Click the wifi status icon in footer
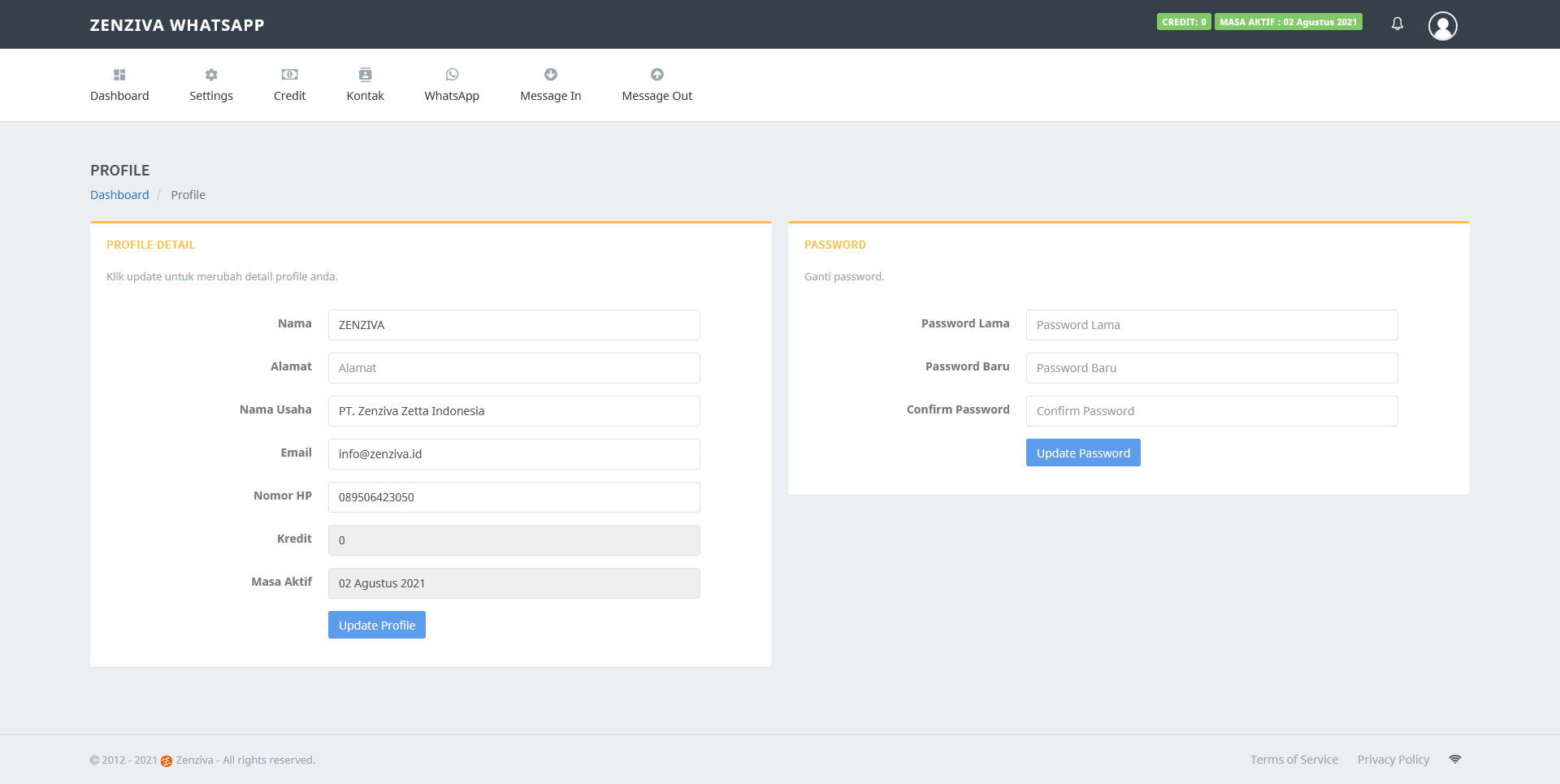1560x784 pixels. [1455, 759]
